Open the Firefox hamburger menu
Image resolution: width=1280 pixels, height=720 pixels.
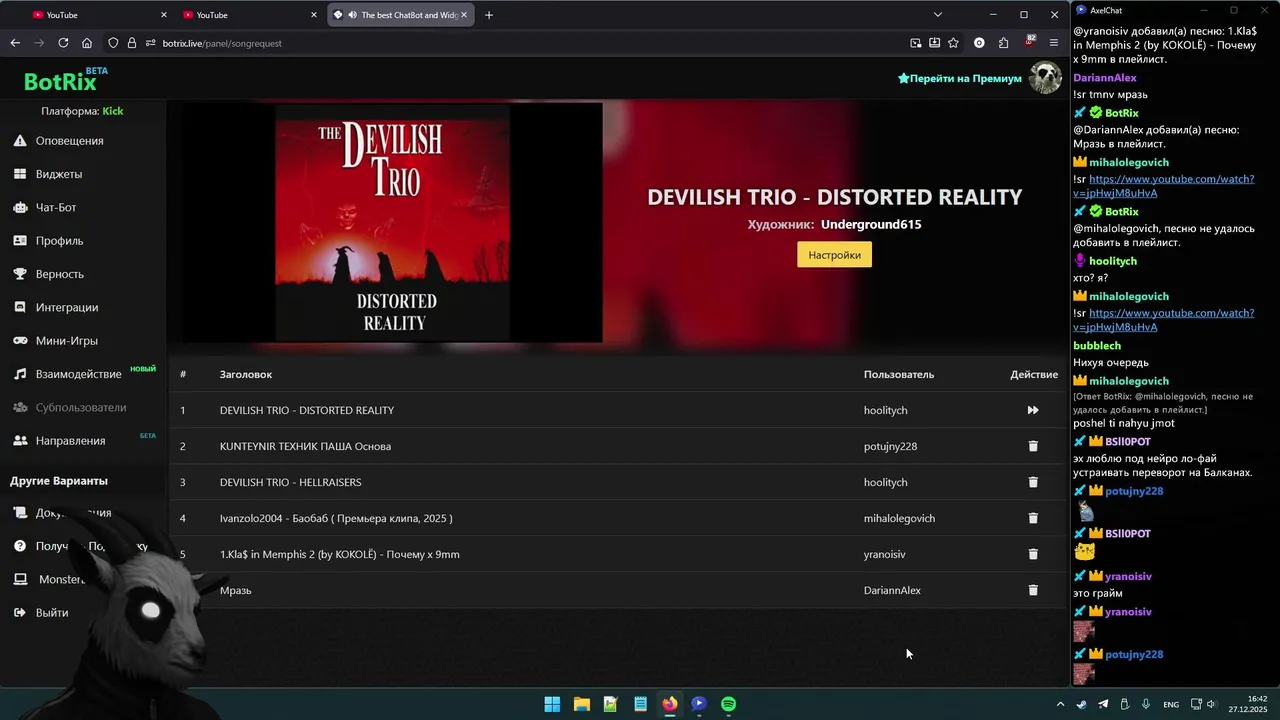(x=1054, y=43)
